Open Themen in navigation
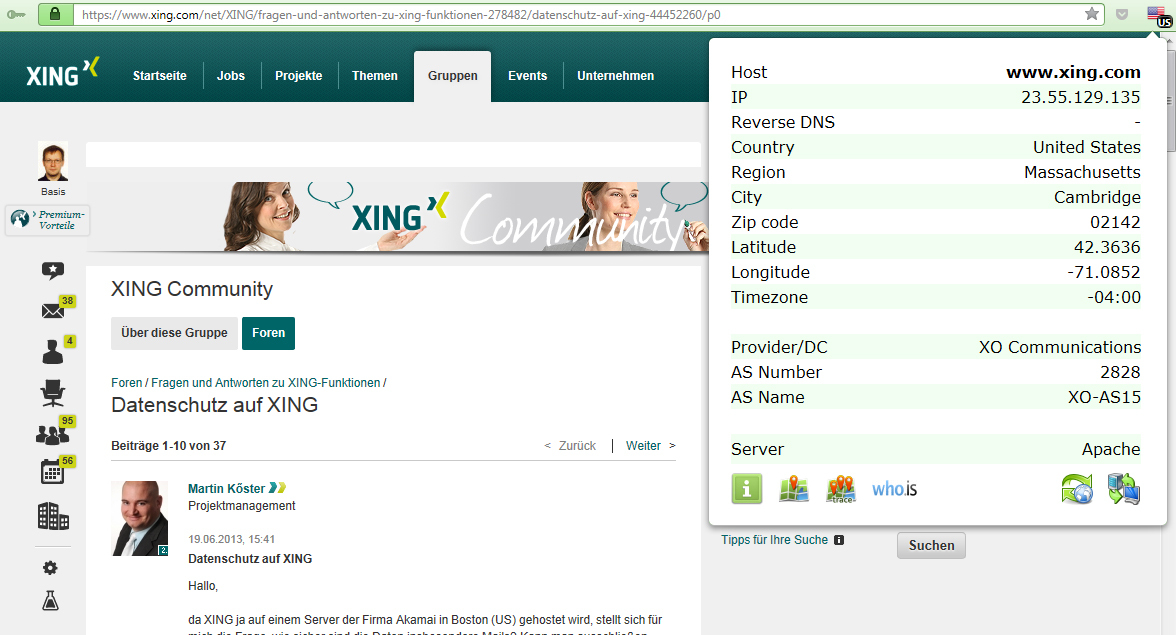 coord(375,76)
